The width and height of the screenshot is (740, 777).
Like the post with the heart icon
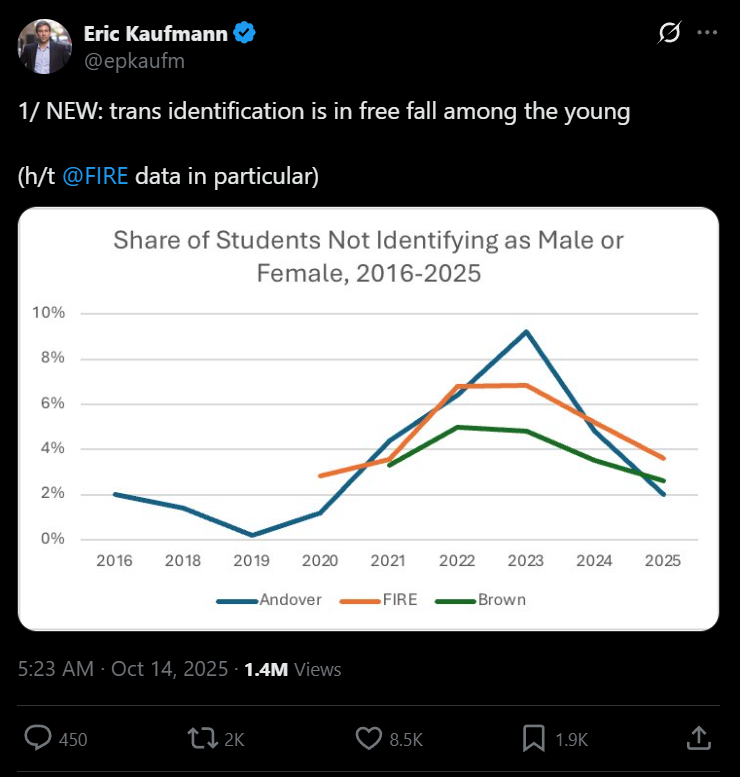(x=368, y=738)
